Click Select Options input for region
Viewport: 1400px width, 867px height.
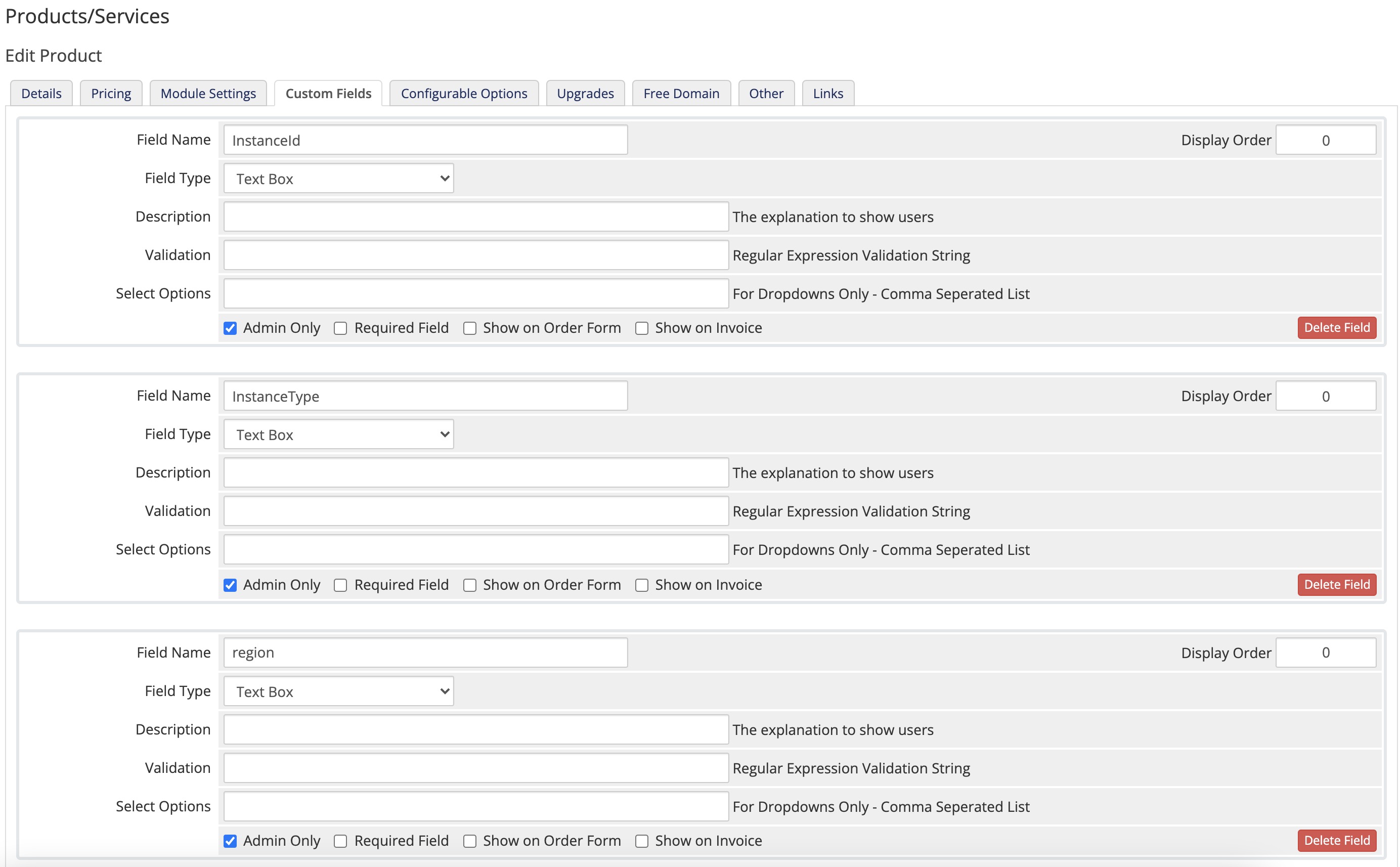click(476, 806)
